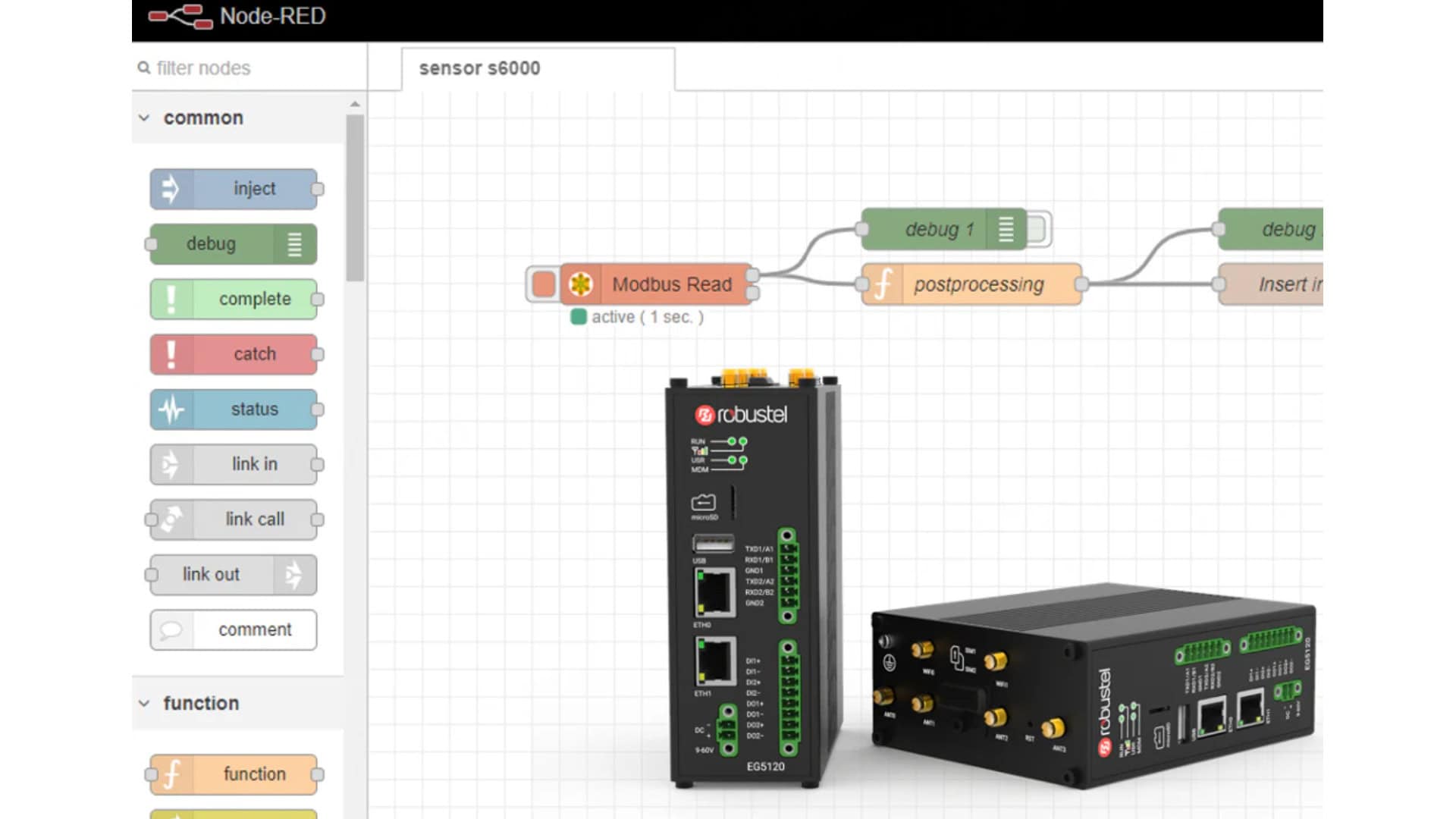Click the comment node speech bubble icon
Viewport: 1456px width, 819px height.
pos(173,629)
